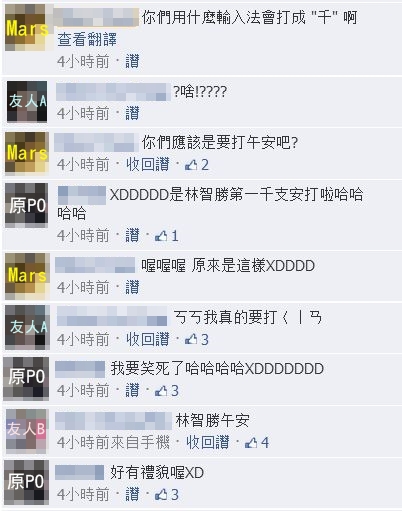Unlike 林智勝午安 comment via 收回讚
The width and height of the screenshot is (402, 511).
click(208, 443)
